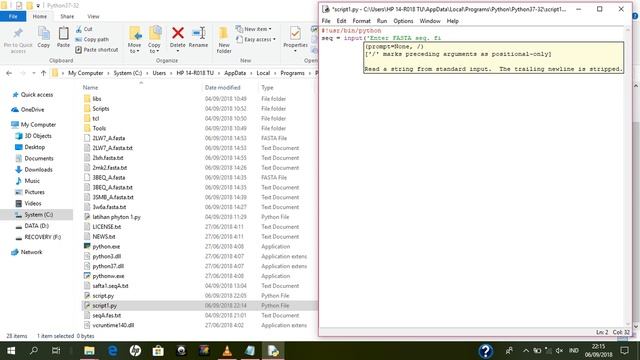Select the libs folder
The width and height of the screenshot is (640, 360).
(x=97, y=99)
